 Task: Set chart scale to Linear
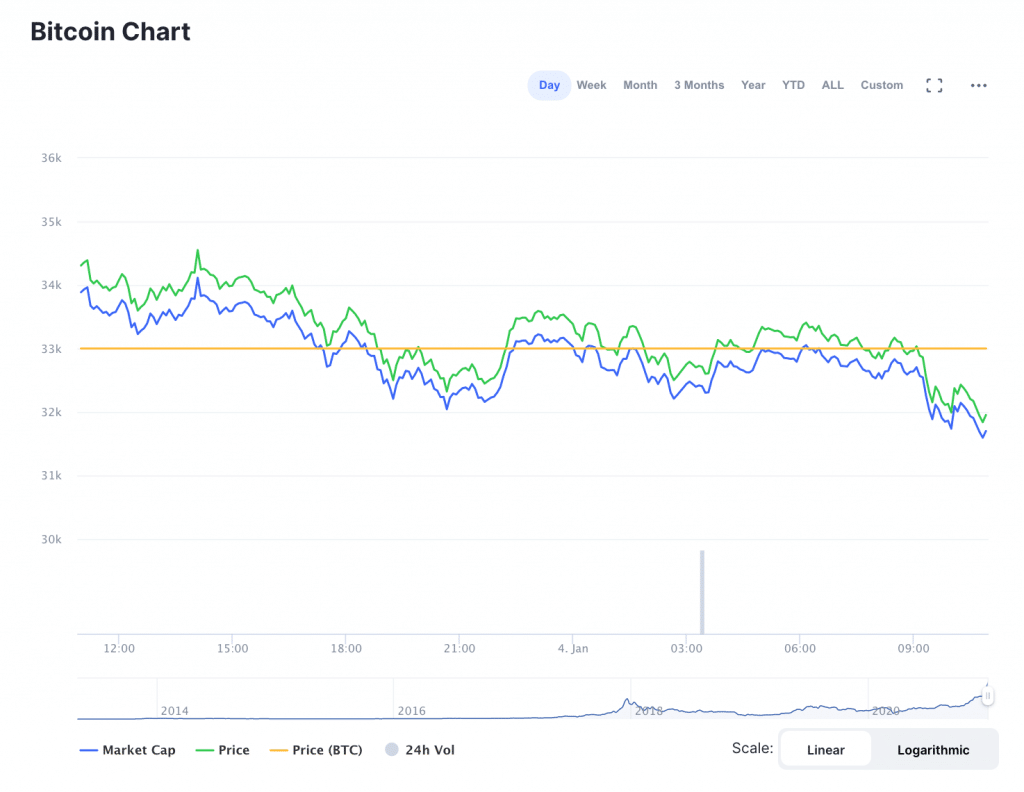pyautogui.click(x=825, y=750)
